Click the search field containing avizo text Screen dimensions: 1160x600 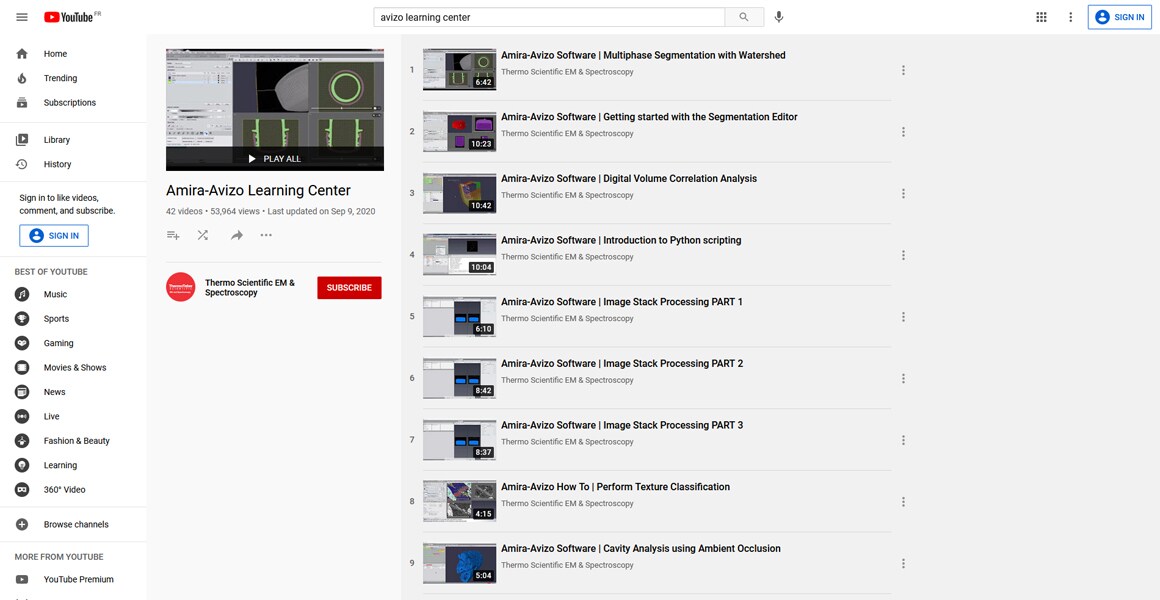pos(548,17)
